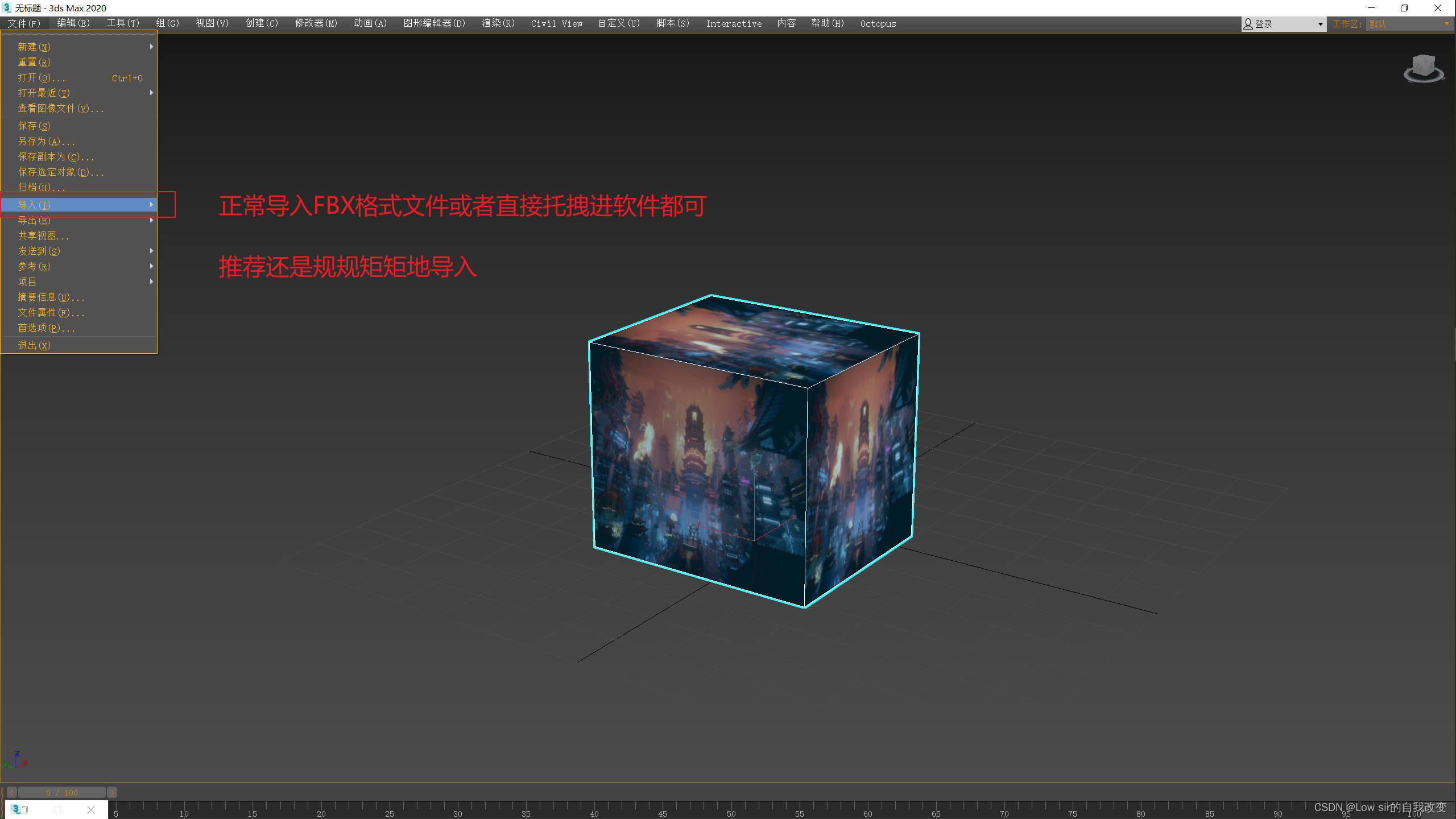The width and height of the screenshot is (1456, 819).
Task: Click the user avatar login icon
Action: click(x=1248, y=24)
